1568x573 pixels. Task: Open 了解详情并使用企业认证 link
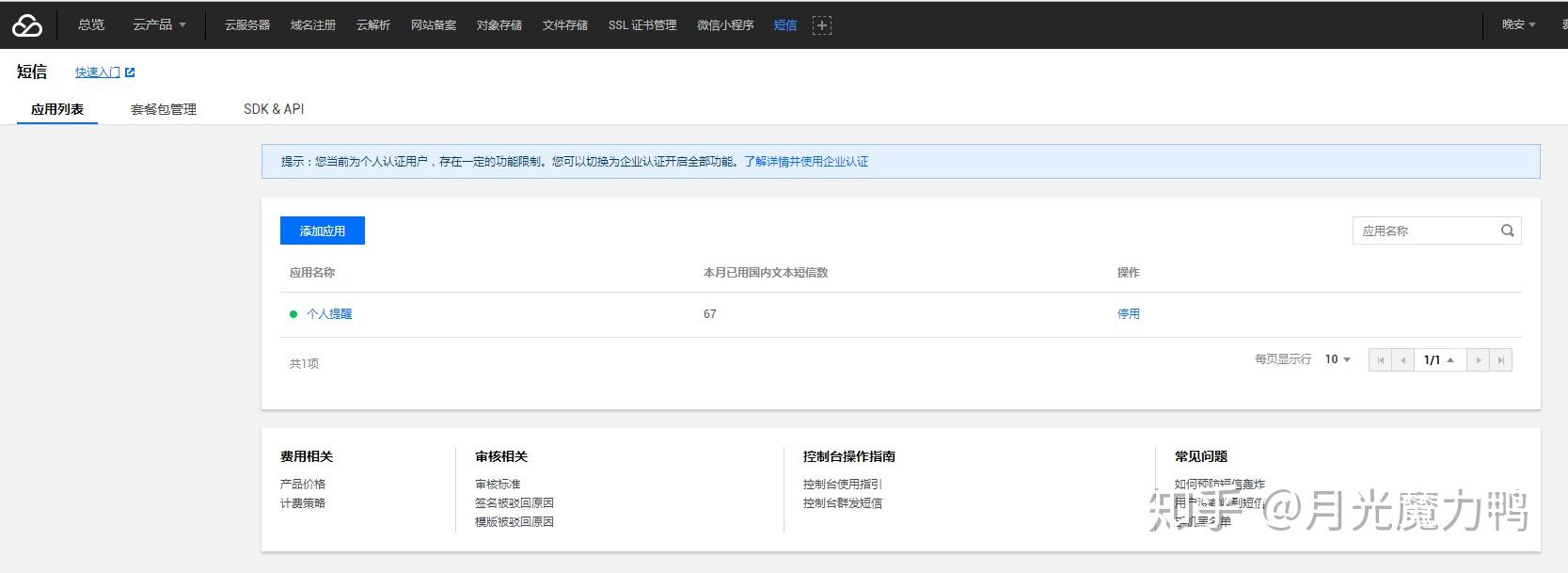[806, 162]
